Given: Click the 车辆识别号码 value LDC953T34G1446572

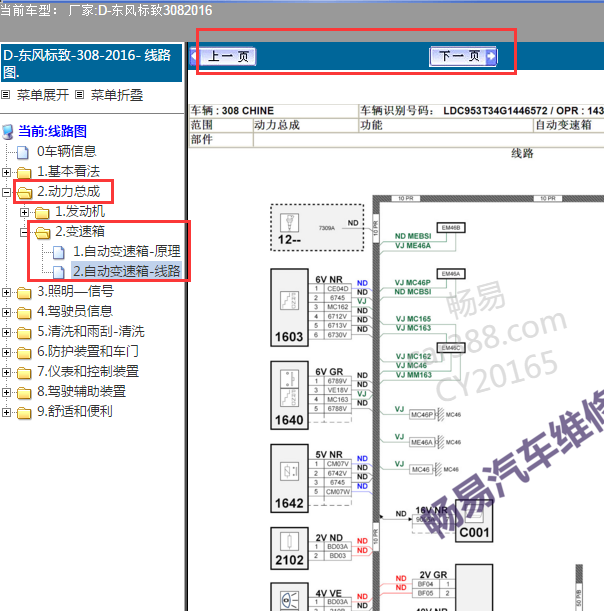Looking at the screenshot, I should (495, 111).
